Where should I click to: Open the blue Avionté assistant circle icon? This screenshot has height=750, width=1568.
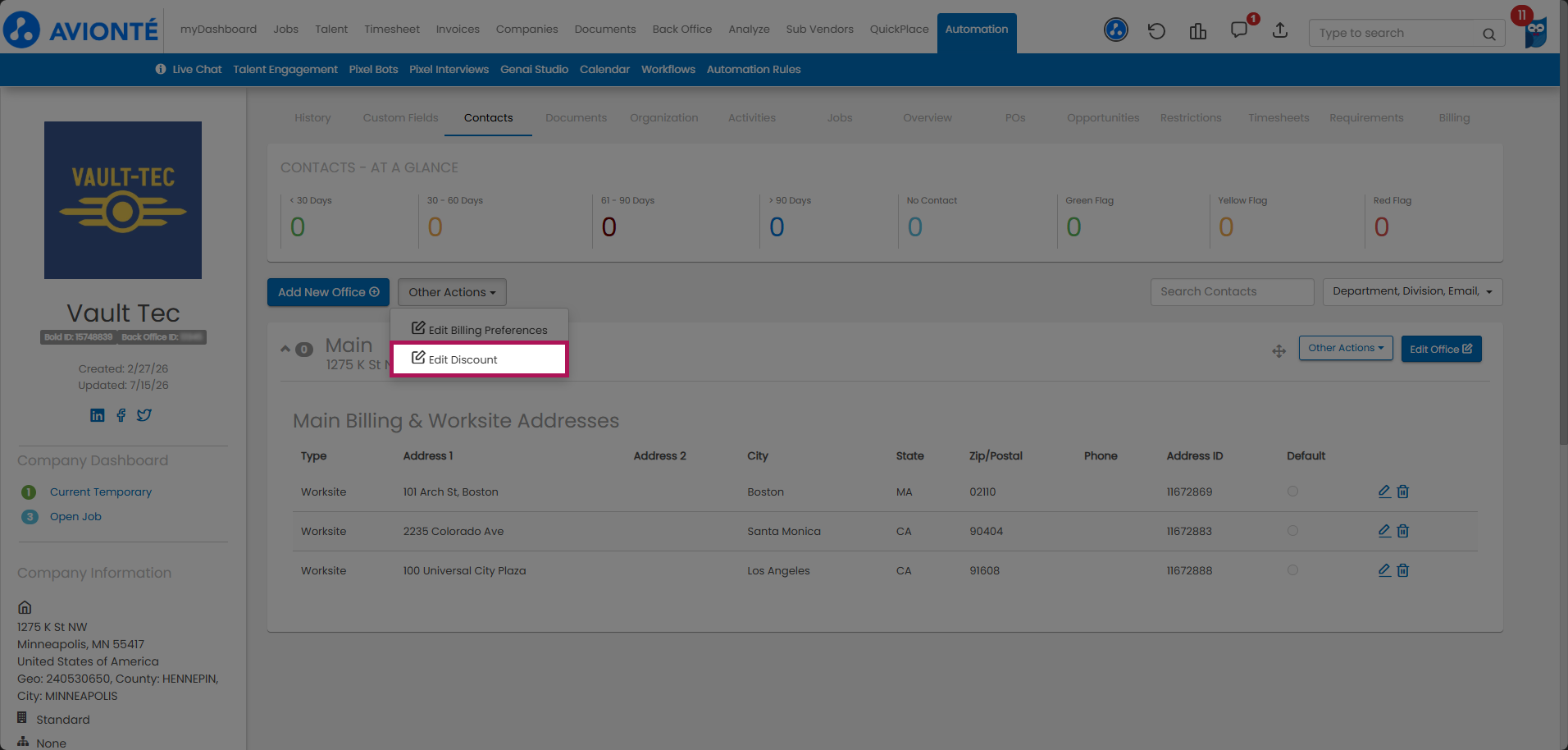pyautogui.click(x=1115, y=30)
